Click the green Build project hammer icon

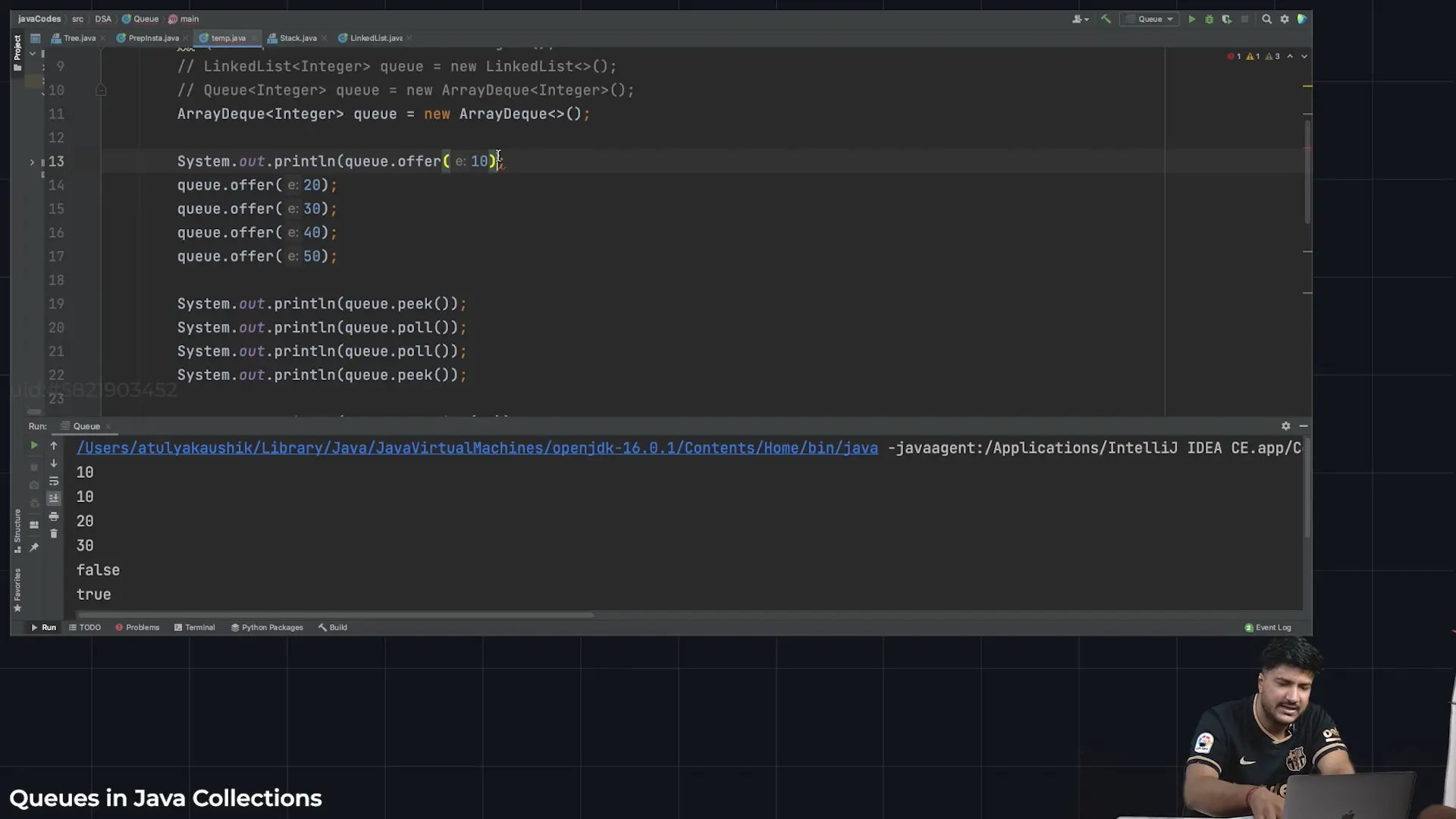coord(1106,19)
